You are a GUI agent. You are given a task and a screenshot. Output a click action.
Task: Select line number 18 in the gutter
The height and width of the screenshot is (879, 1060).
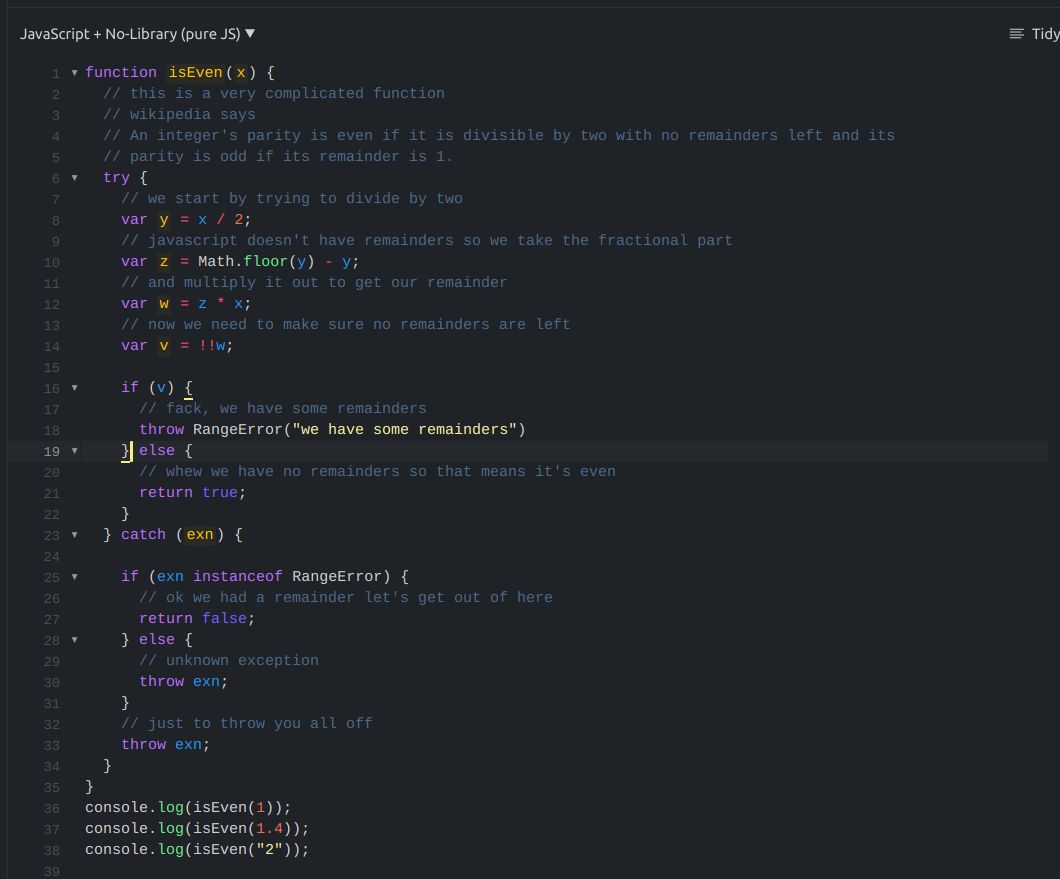point(50,429)
